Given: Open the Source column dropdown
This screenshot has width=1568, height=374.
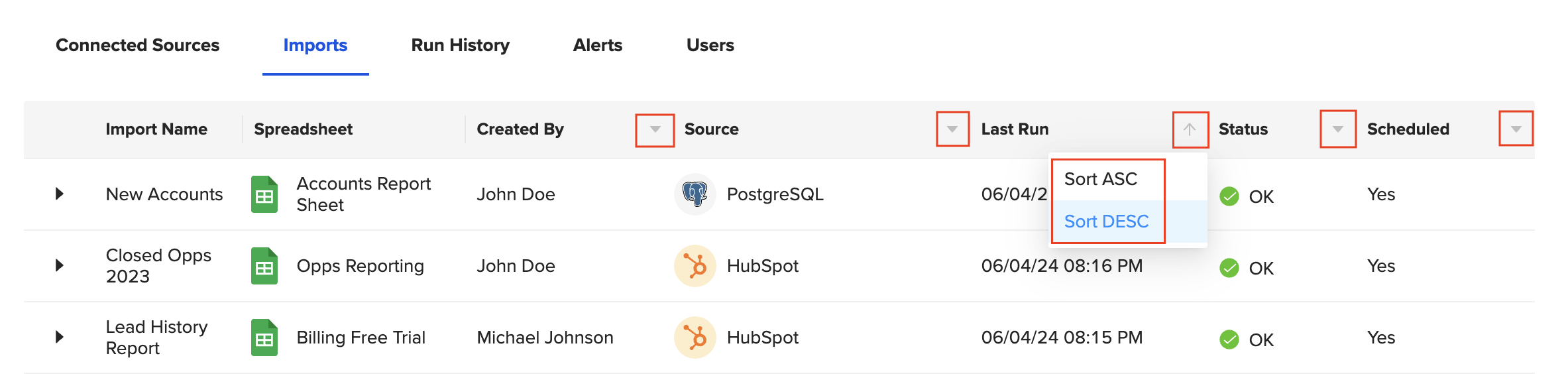Looking at the screenshot, I should click(952, 129).
